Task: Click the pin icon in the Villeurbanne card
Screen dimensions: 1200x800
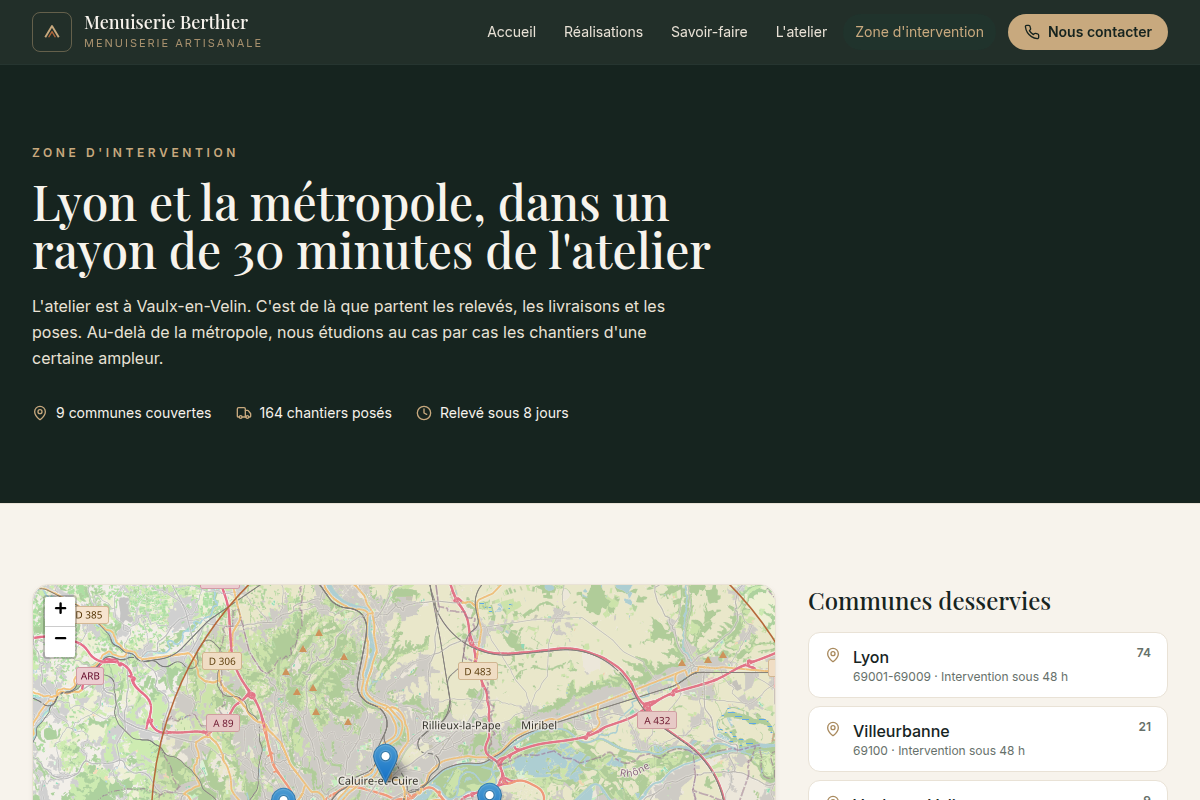Action: coord(833,730)
